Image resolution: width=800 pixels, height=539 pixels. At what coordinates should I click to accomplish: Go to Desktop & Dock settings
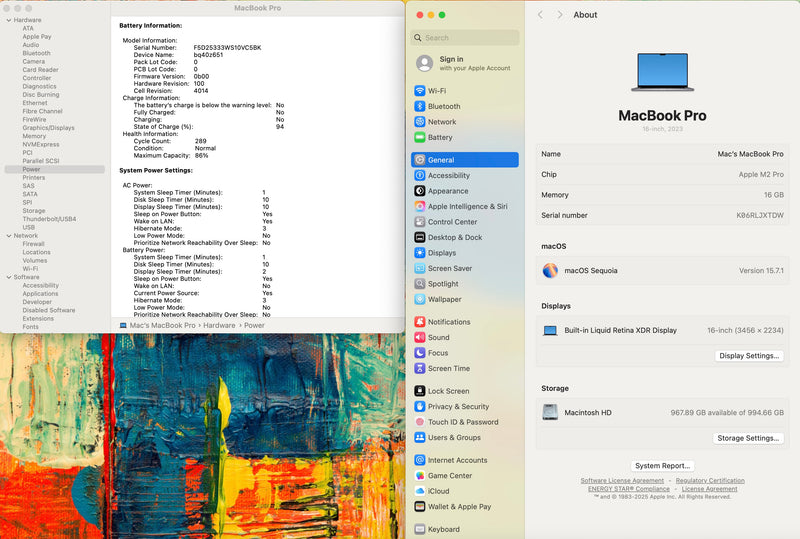(x=454, y=237)
